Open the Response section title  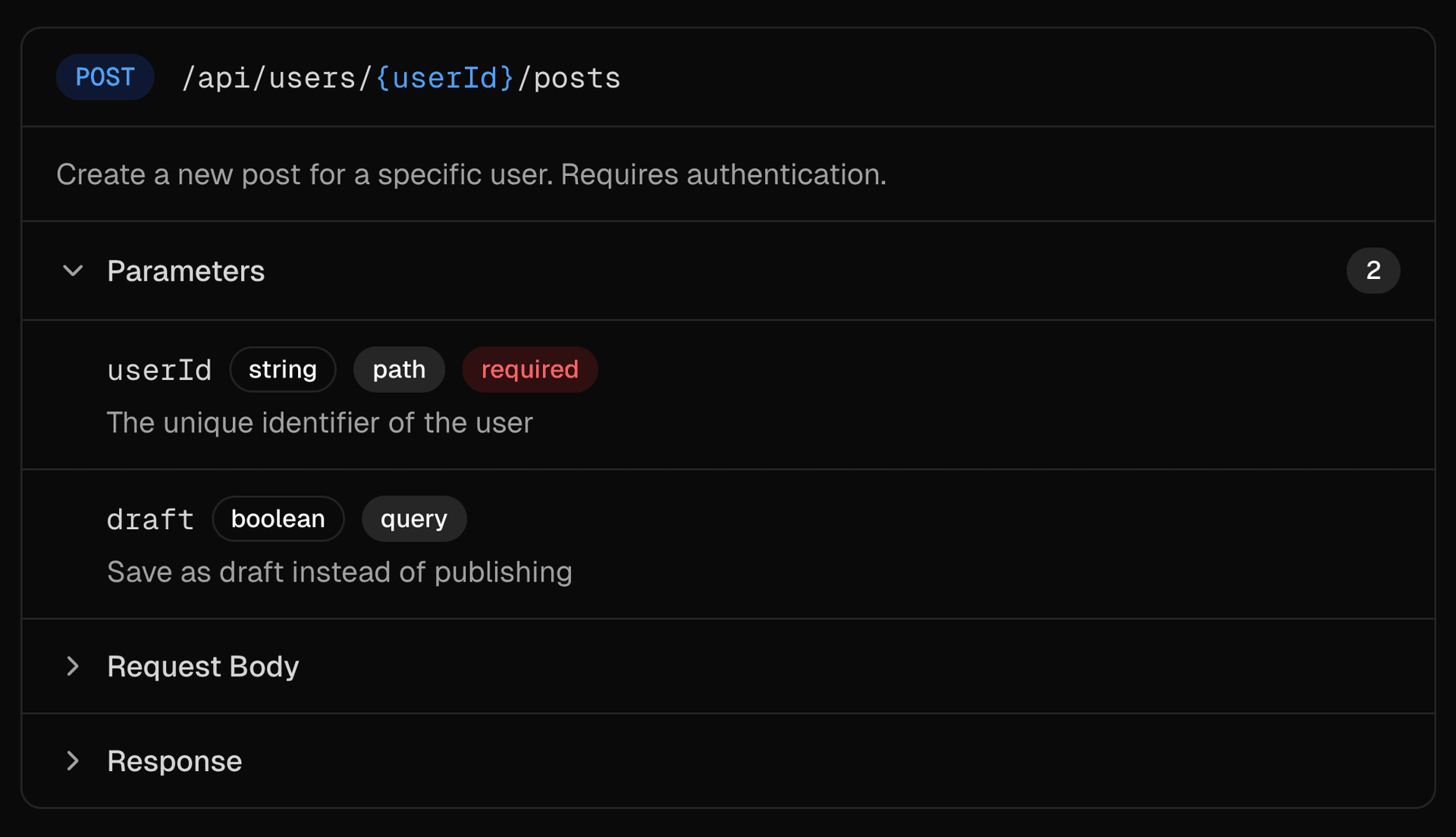tap(174, 762)
